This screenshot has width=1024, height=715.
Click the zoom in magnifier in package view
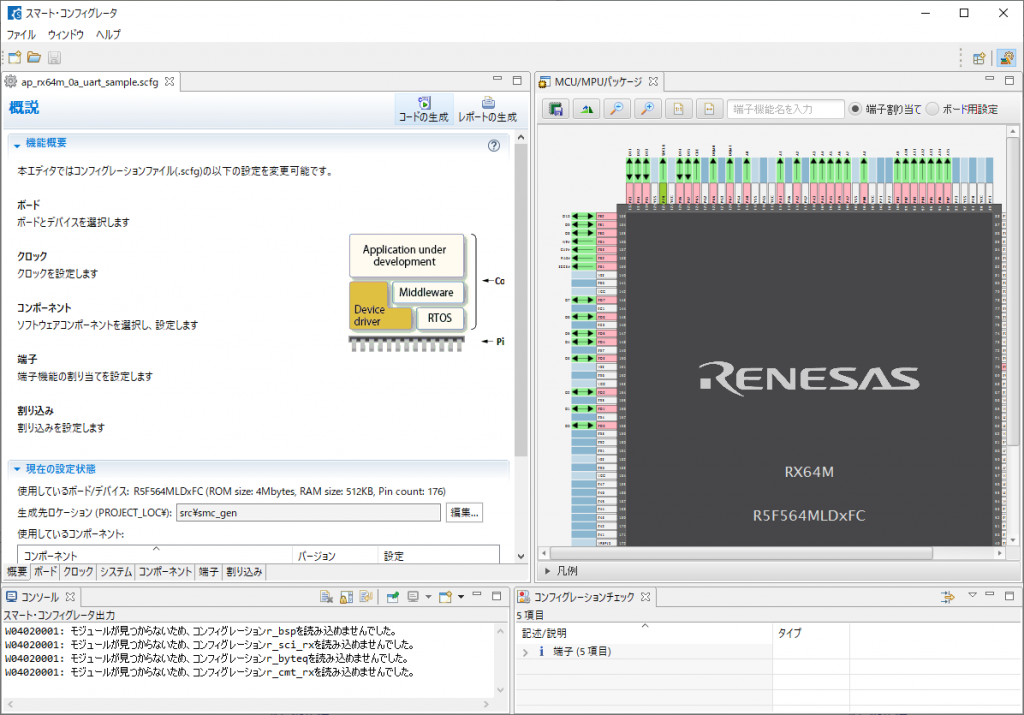click(x=650, y=109)
